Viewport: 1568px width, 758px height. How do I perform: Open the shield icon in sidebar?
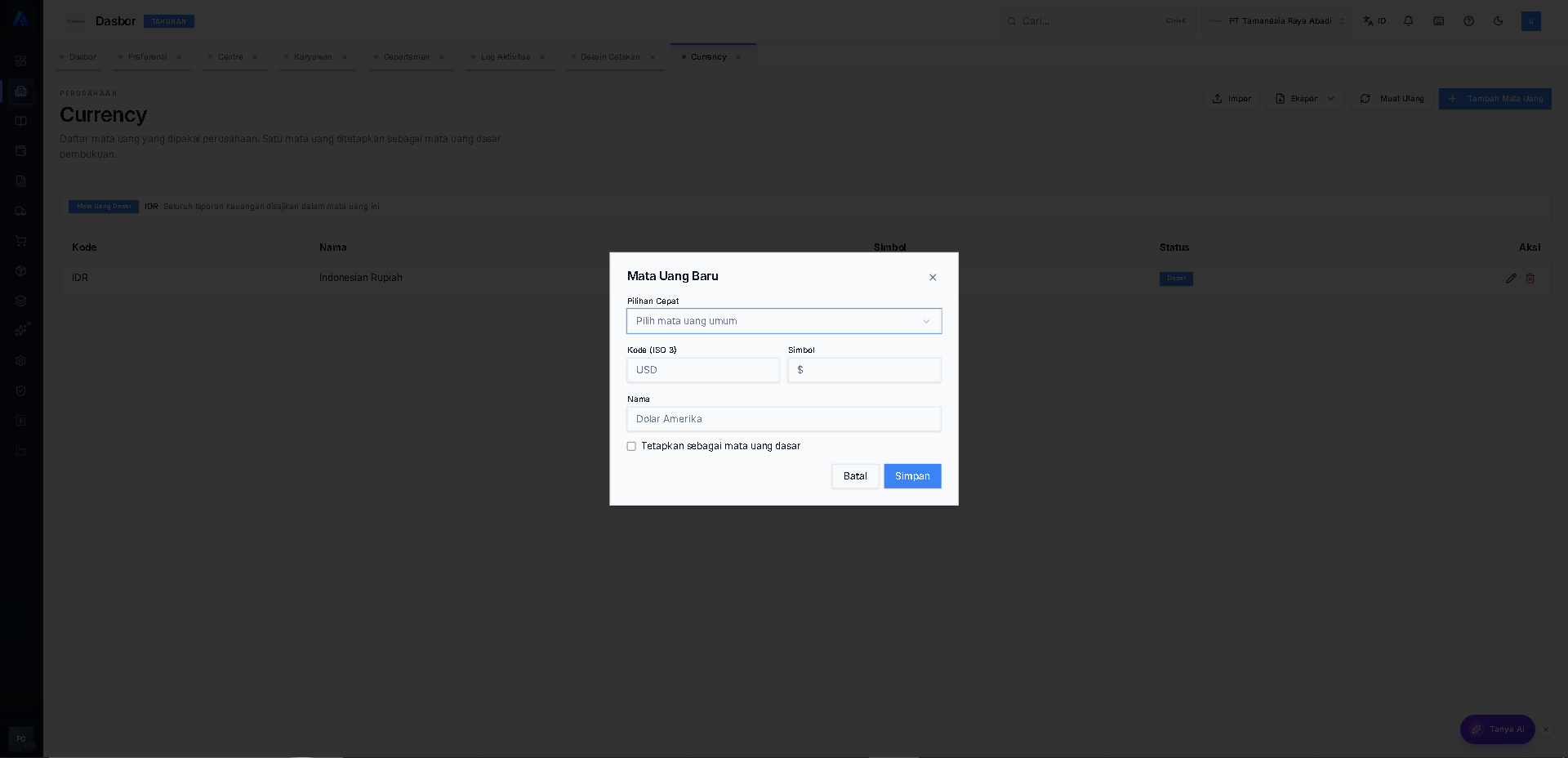21,390
